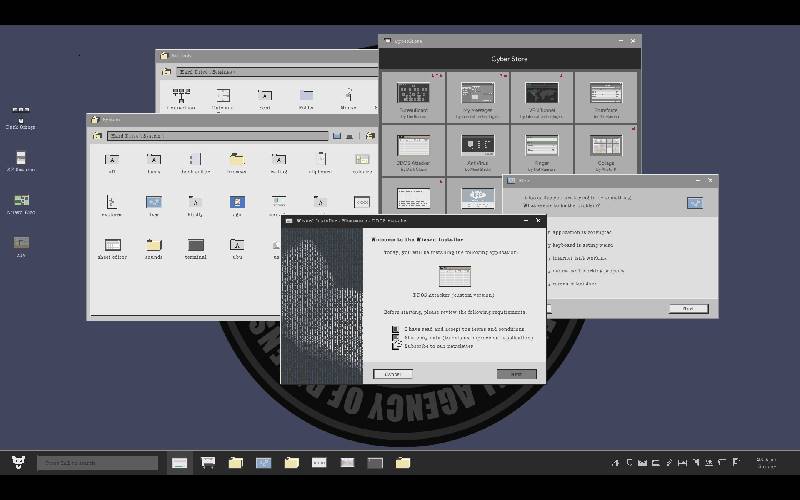Screen dimensions: 800x500
Task: Open the start menu logo in taskbar corner
Action: coord(18,463)
